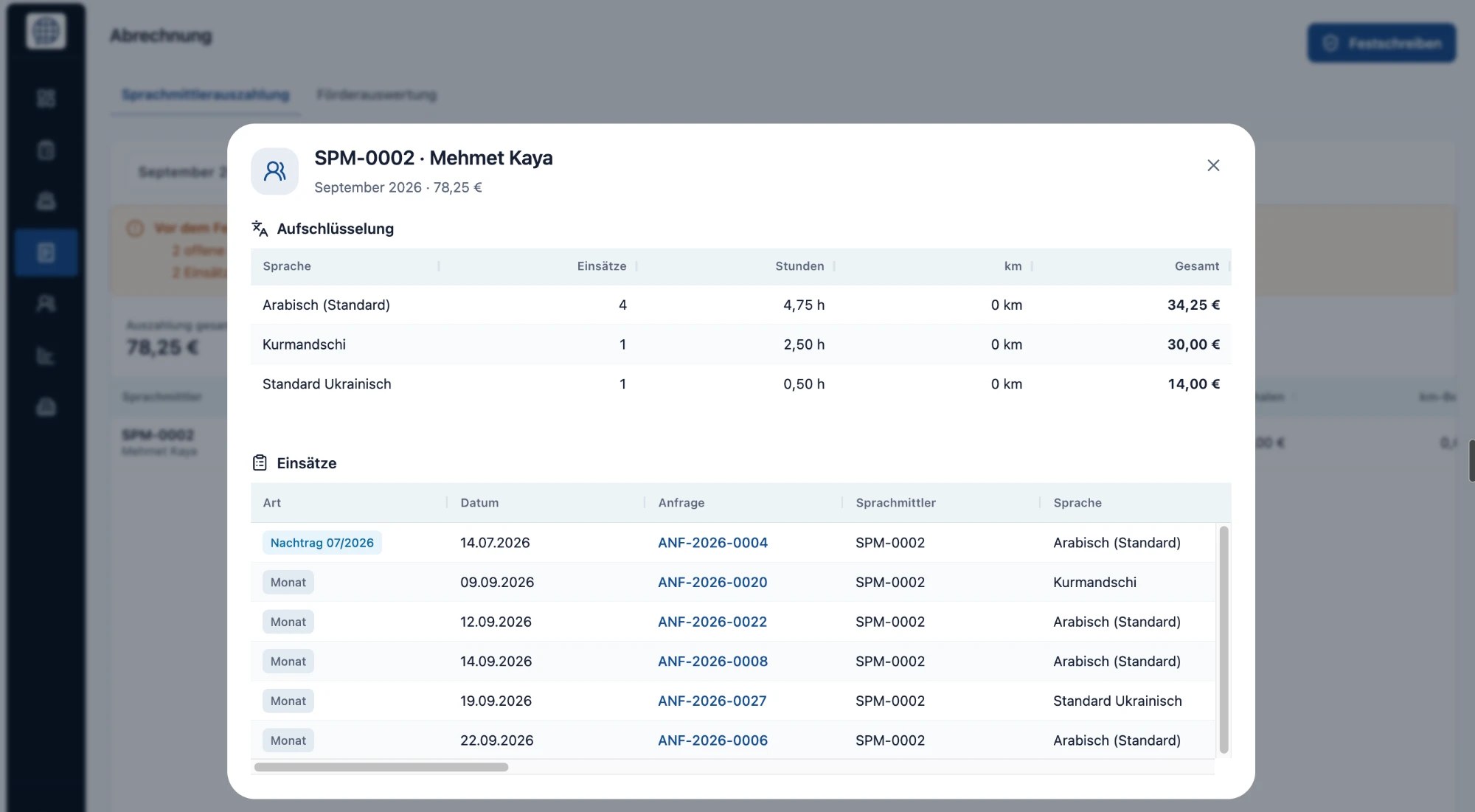Click the Monat badge for 22.09.2026
The height and width of the screenshot is (812, 1475).
coord(288,740)
